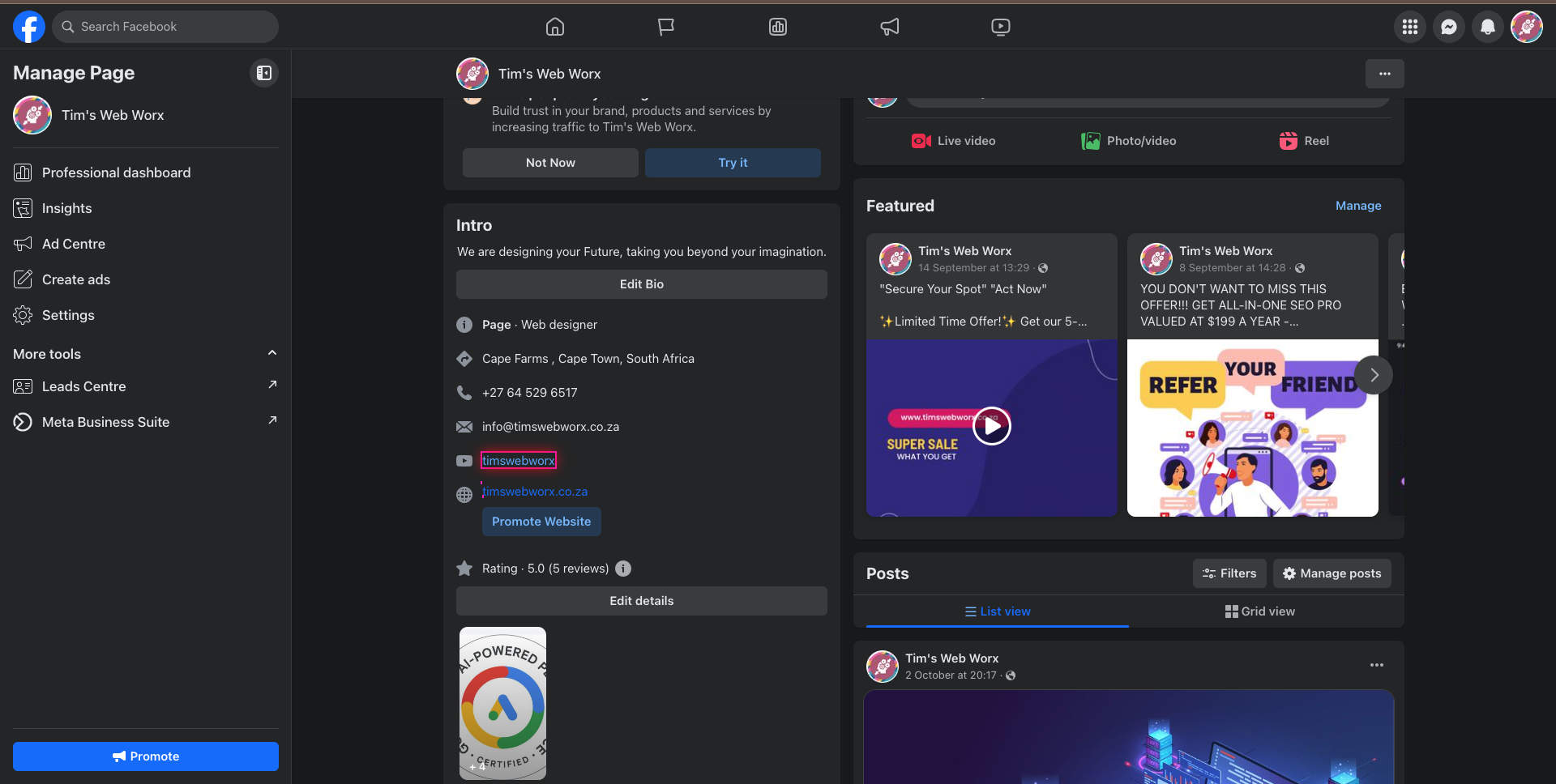Switch to the List view tab
1556x784 pixels.
click(x=998, y=611)
